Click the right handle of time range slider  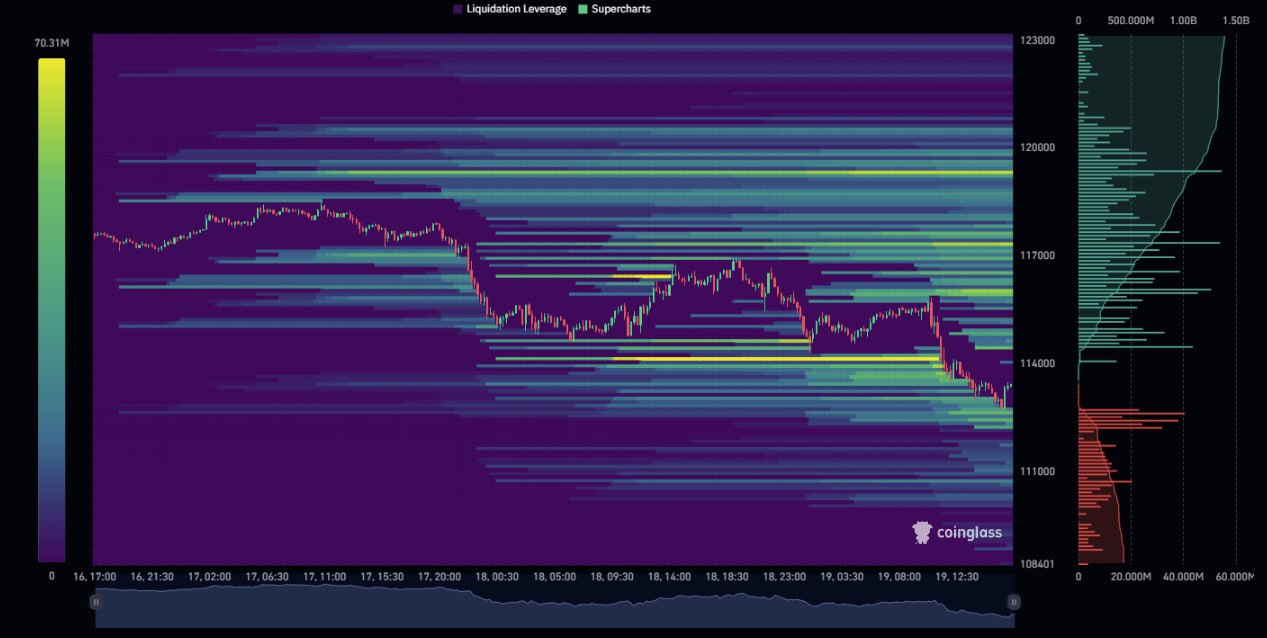pos(1013,602)
